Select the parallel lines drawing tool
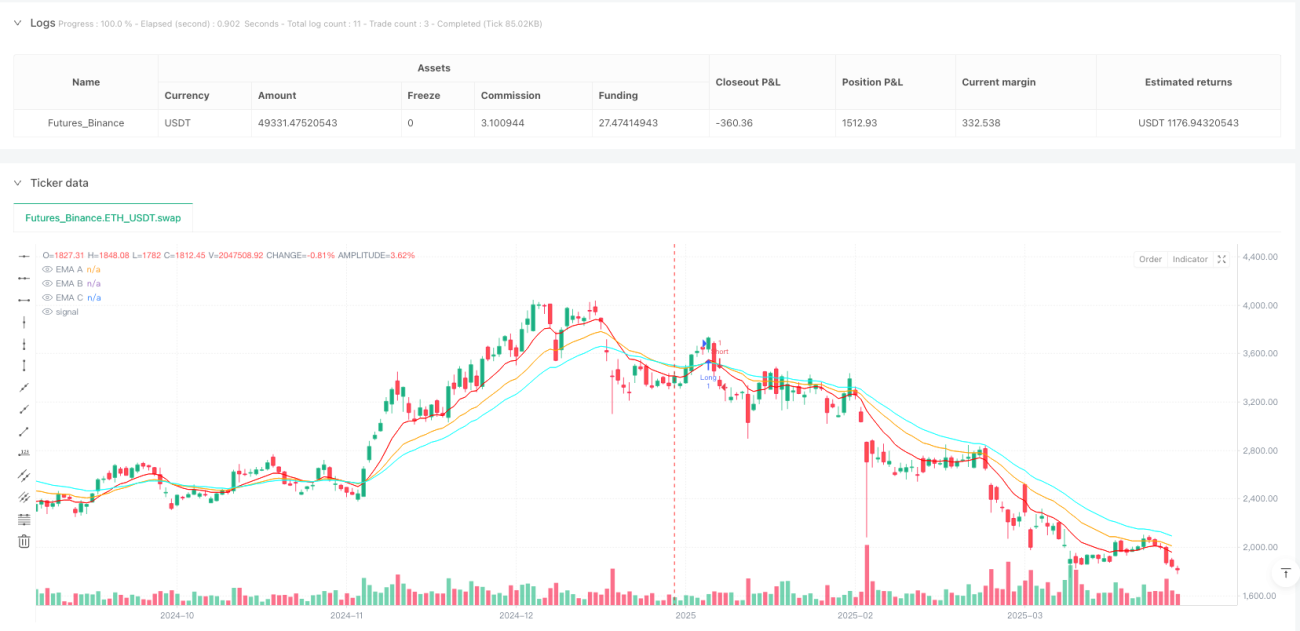The height and width of the screenshot is (631, 1300). pos(24,475)
